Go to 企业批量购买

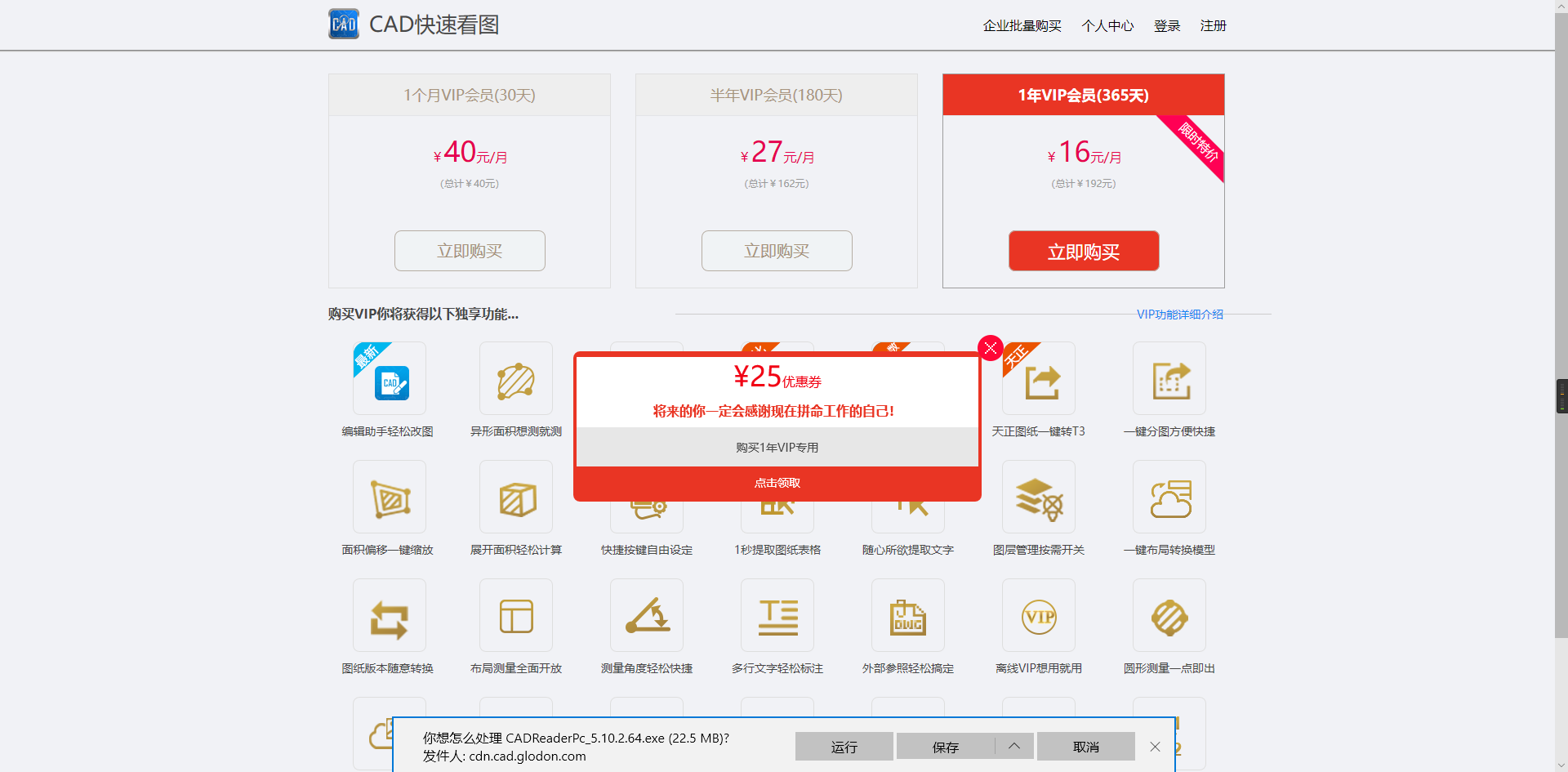1022,25
